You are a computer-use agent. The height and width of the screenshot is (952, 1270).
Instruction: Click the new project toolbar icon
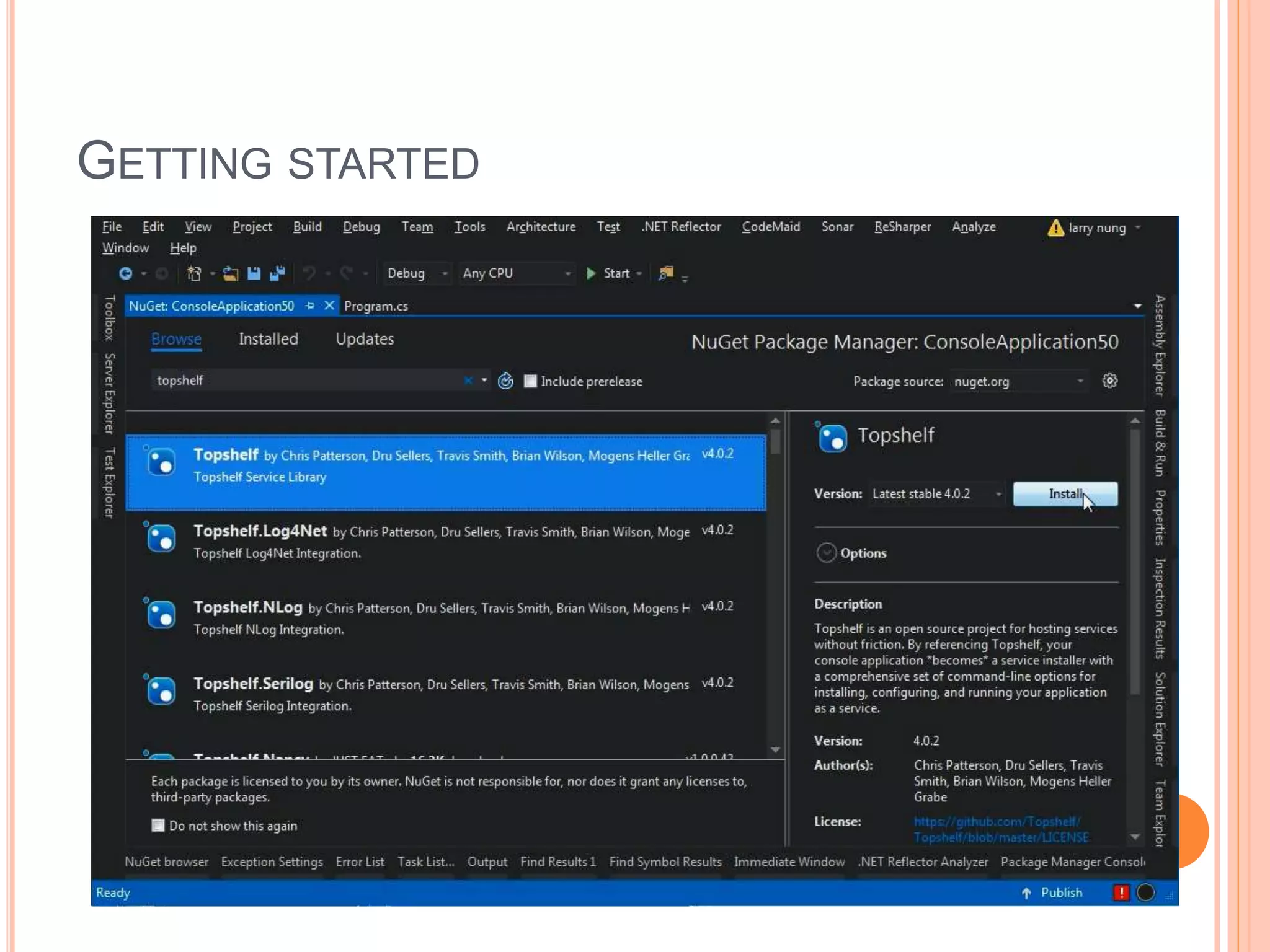194,273
